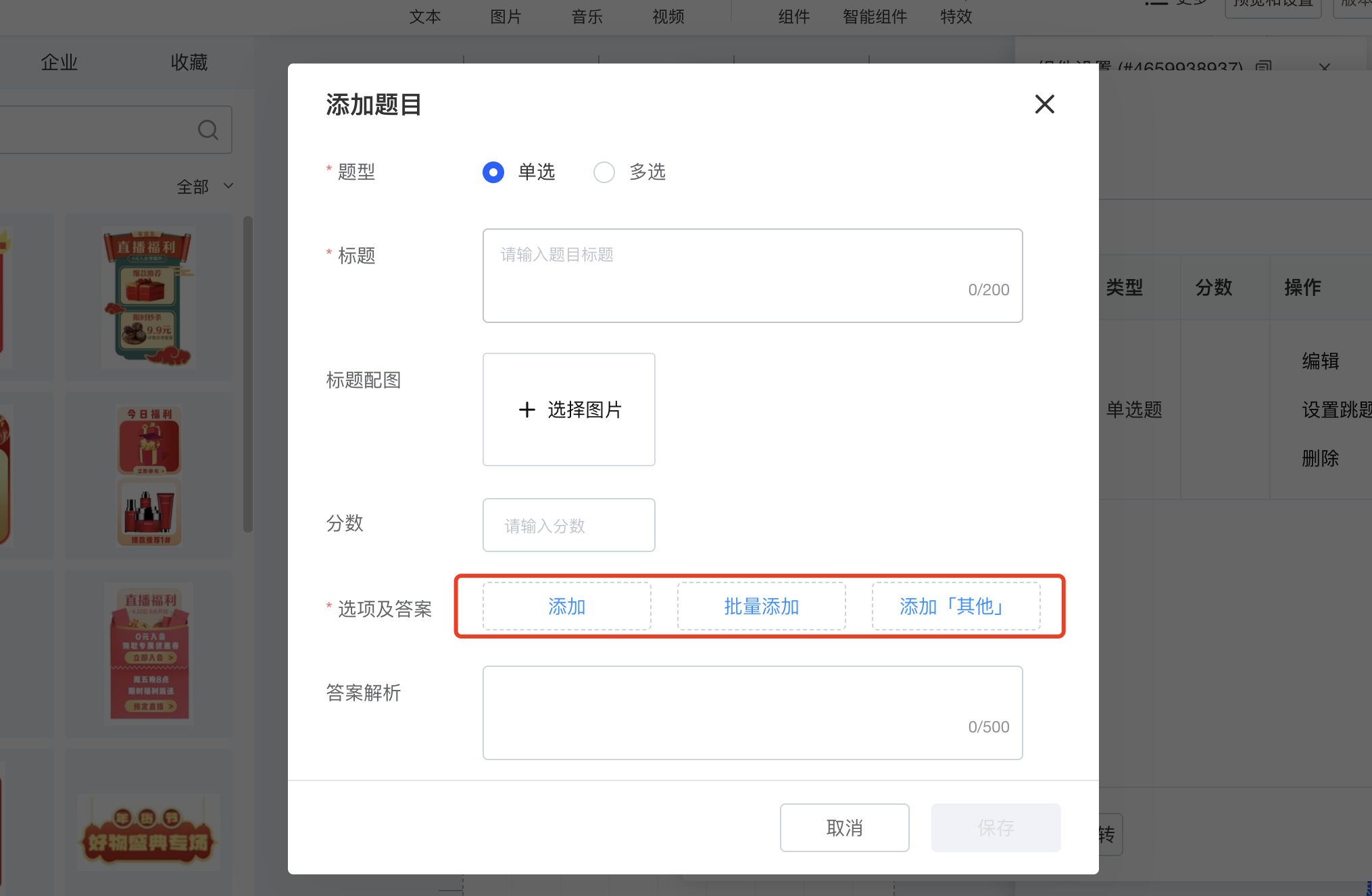Select the 多选 radio button
This screenshot has width=1372, height=896.
pos(604,172)
